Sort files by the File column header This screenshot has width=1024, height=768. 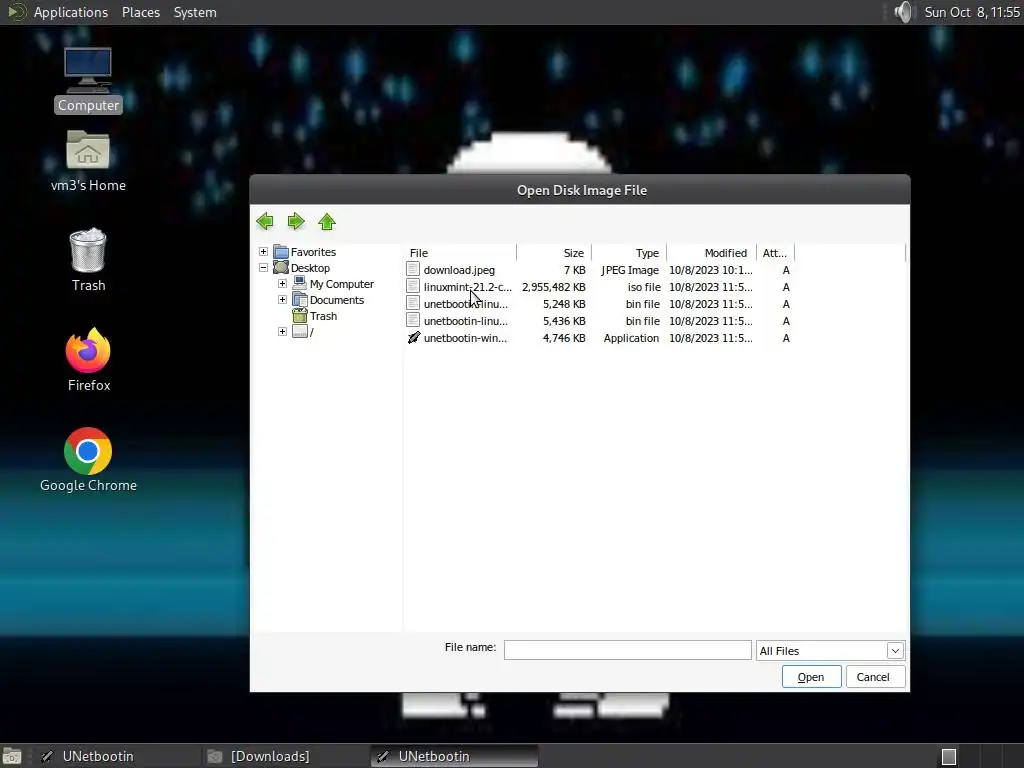[x=460, y=253]
